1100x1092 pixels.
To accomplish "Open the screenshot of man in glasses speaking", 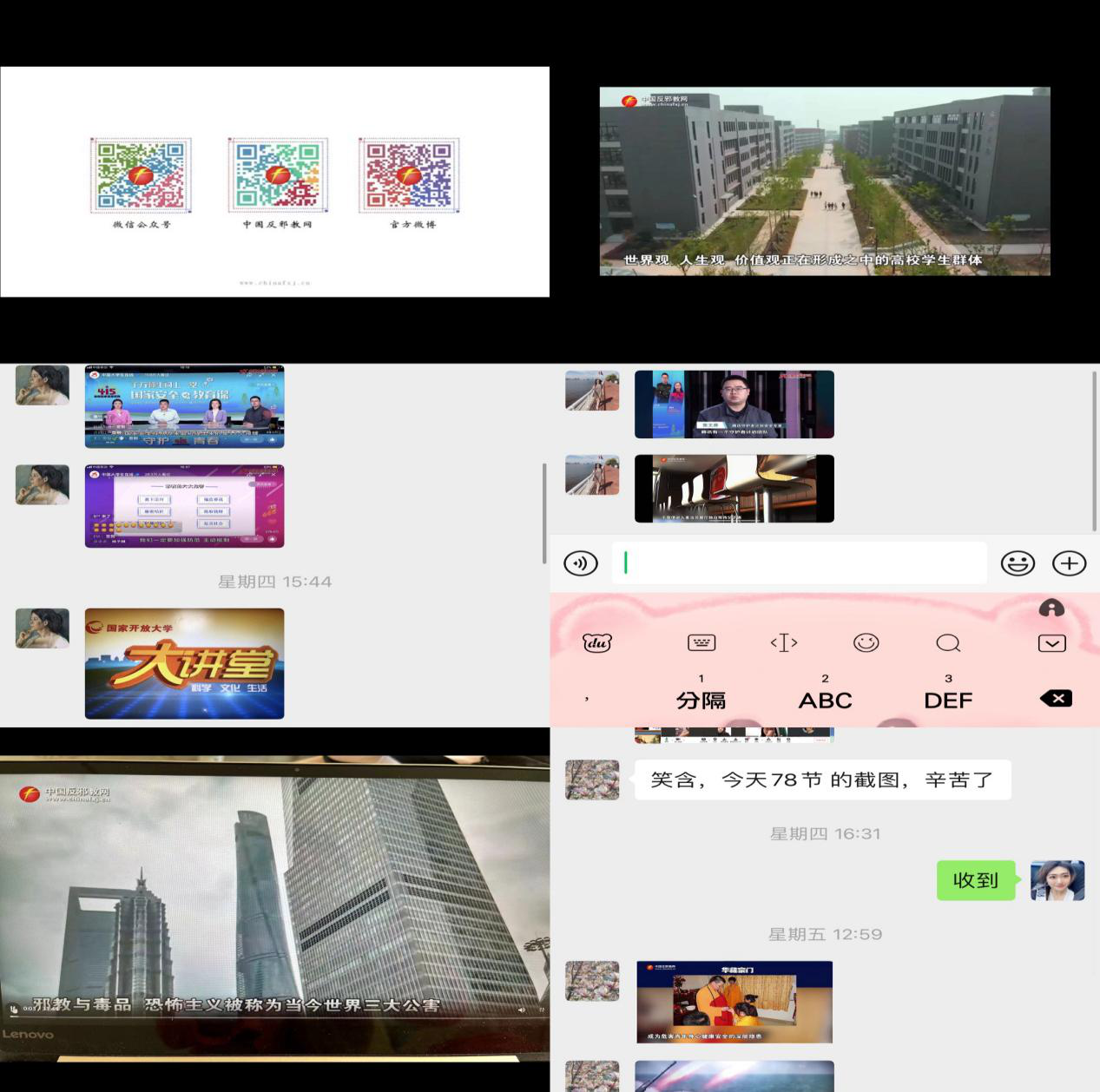I will tap(734, 405).
